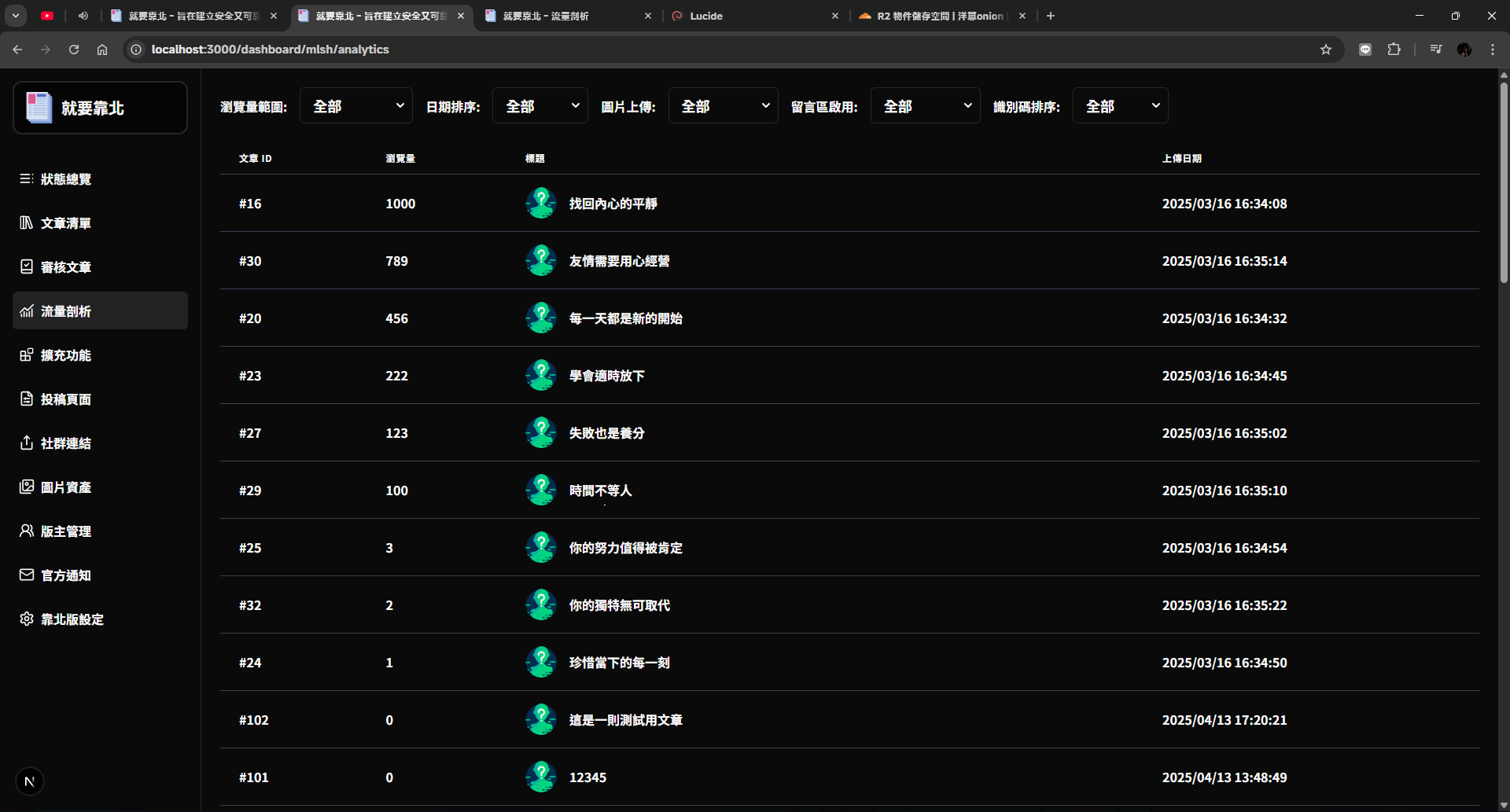1510x812 pixels.
Task: Open 靠北版設定 gear icon
Action: 26,619
